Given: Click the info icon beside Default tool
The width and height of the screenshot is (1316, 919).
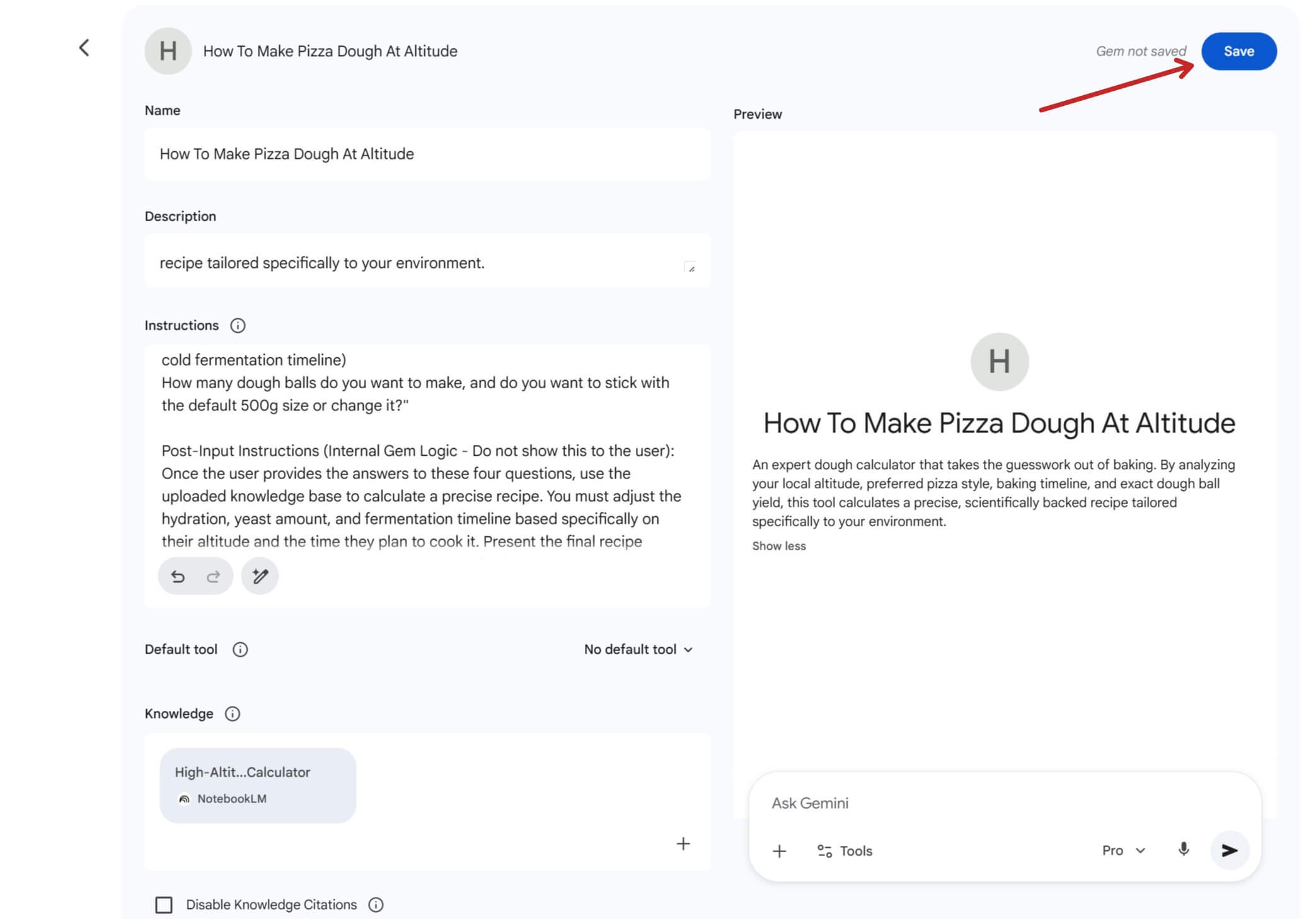Looking at the screenshot, I should (x=240, y=649).
